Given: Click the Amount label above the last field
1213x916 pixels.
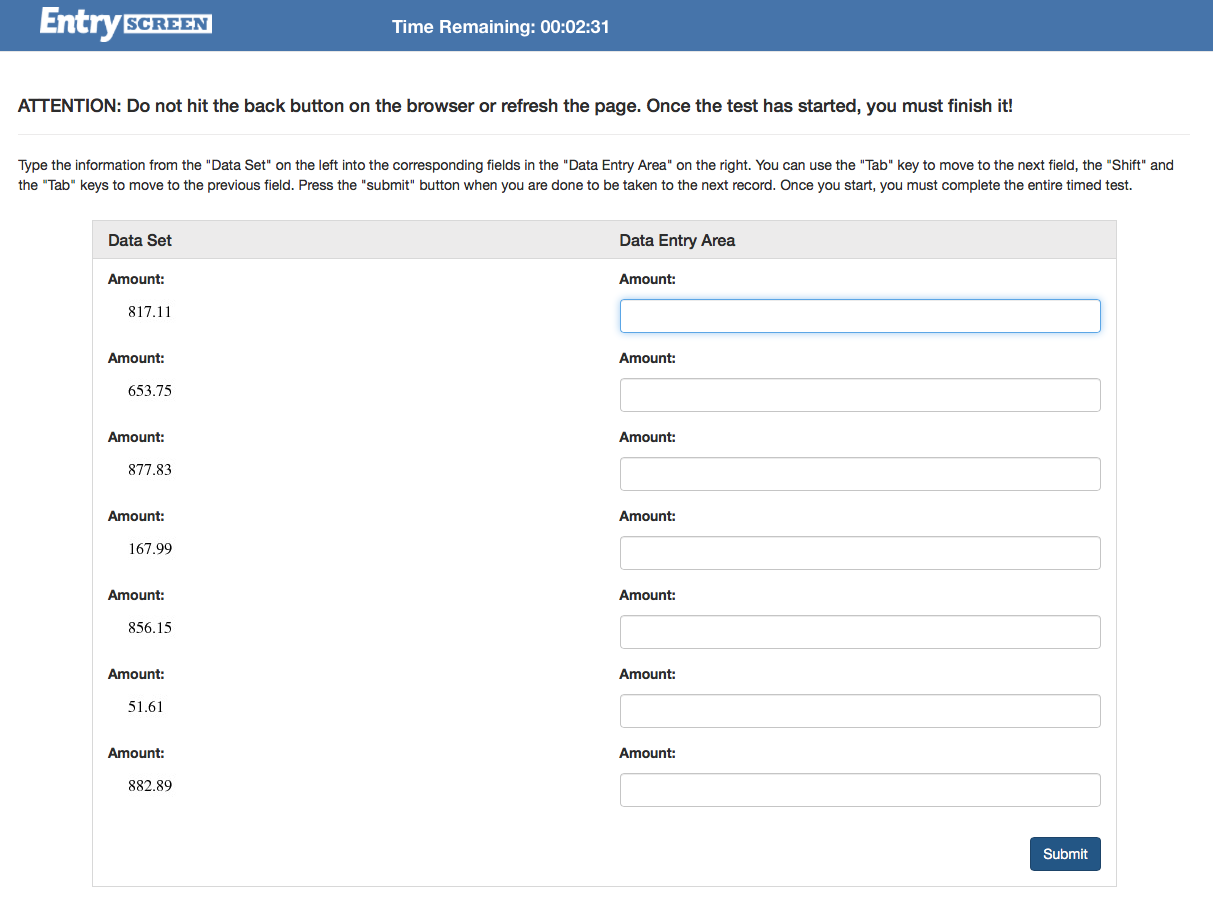Looking at the screenshot, I should 647,752.
